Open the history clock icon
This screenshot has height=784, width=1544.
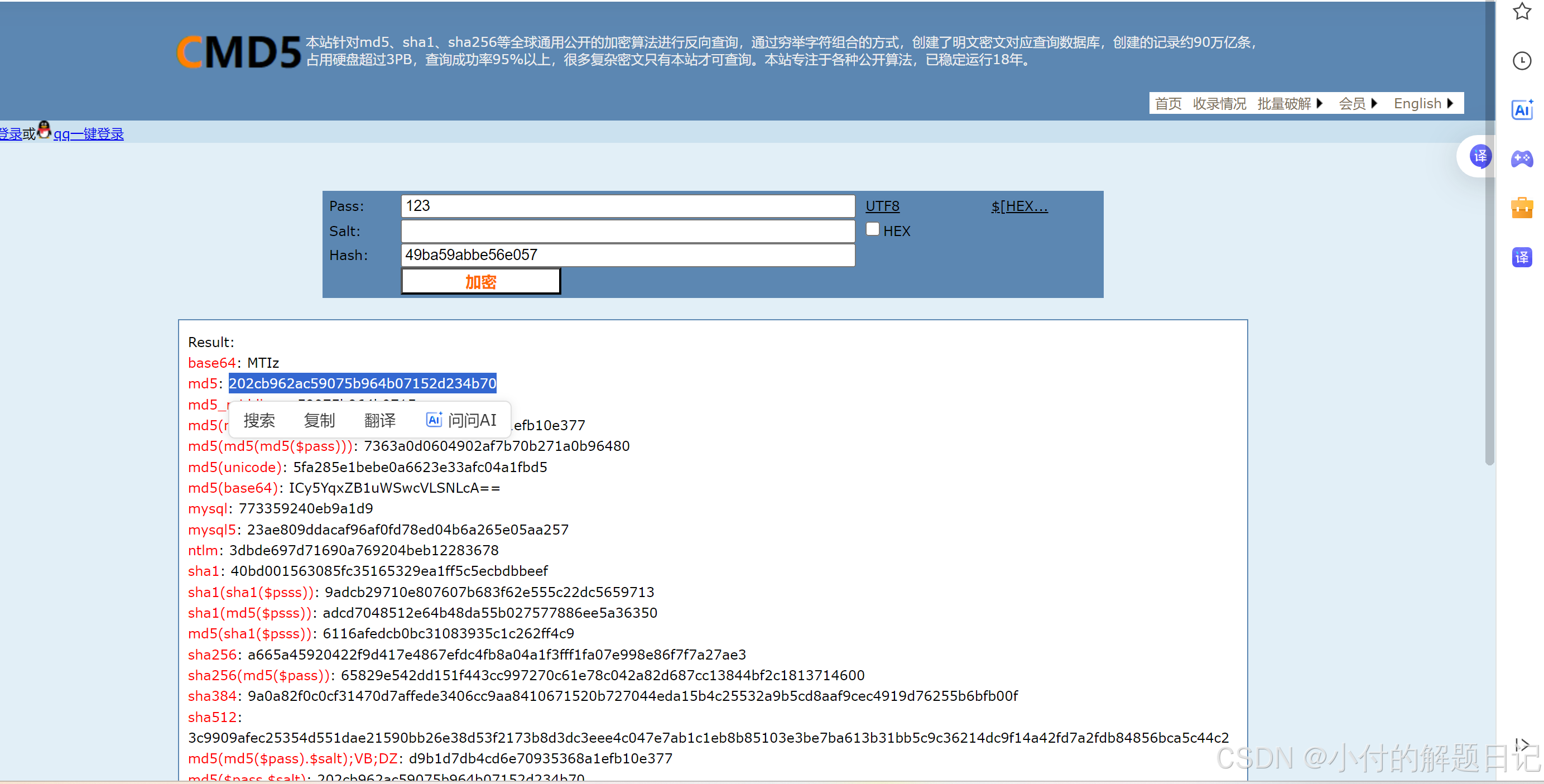(x=1522, y=60)
